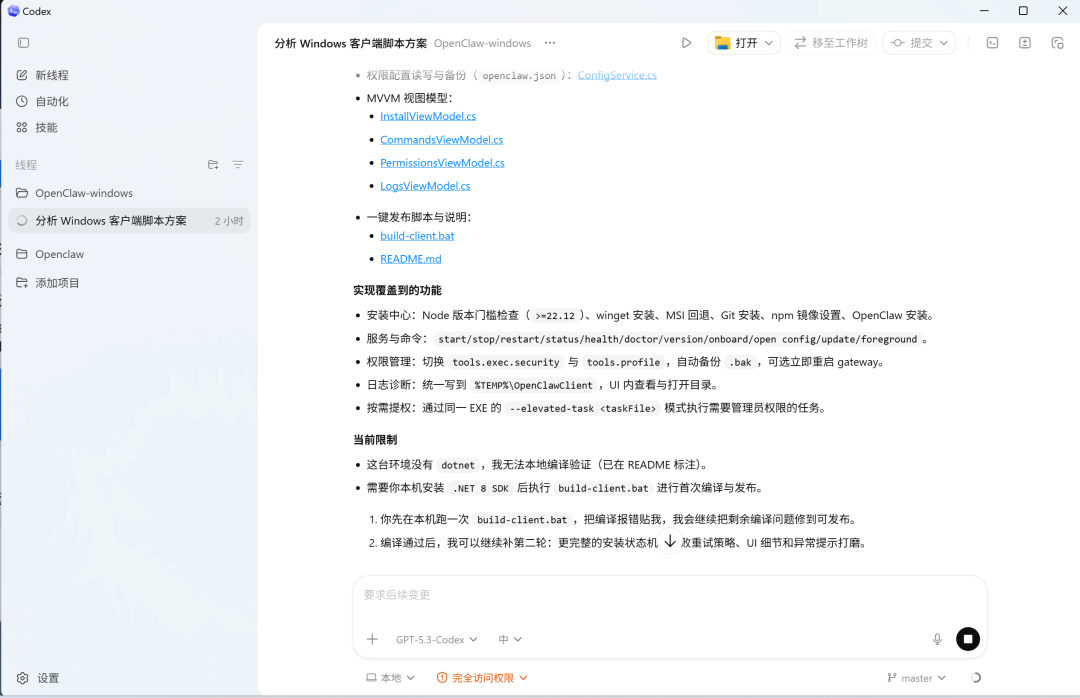Screen dimensions: 1080x698
Task: Click the new-thread icon in the 线程 header
Action: pos(212,164)
